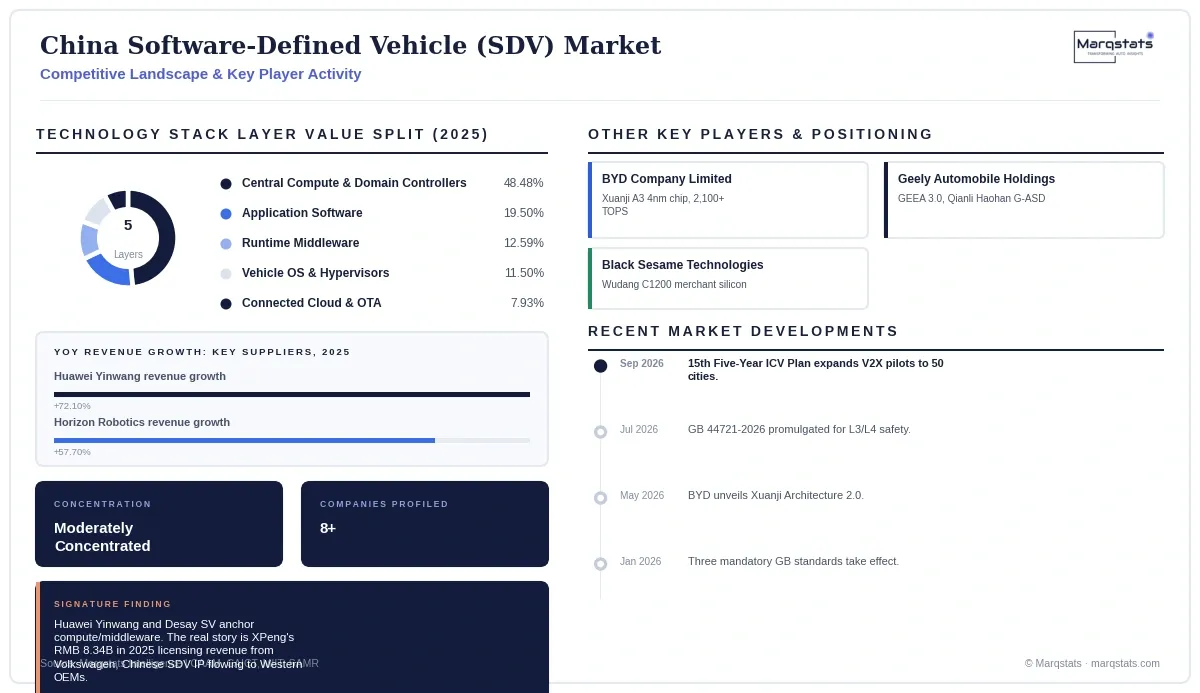Click GB 44721-2026 promulgated entry text
The height and width of the screenshot is (693, 1200).
[x=799, y=429]
